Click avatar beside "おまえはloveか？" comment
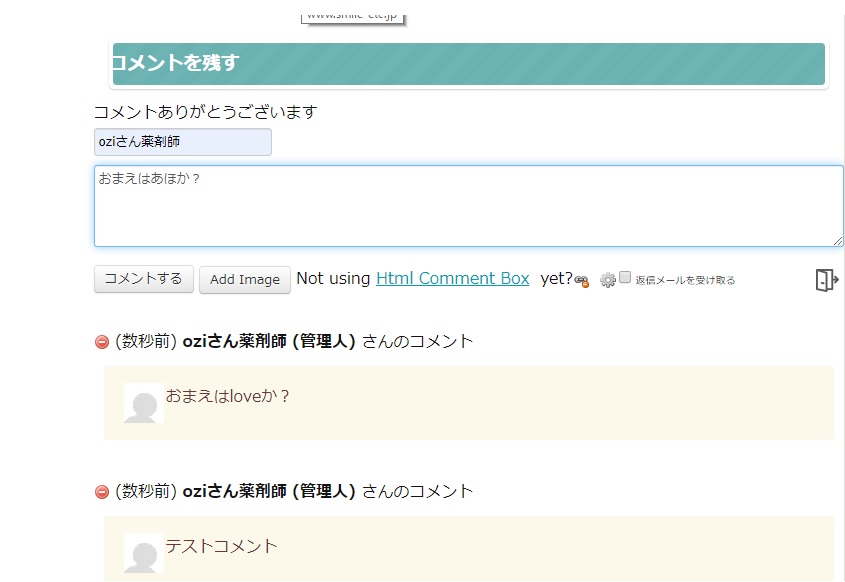Image resolution: width=845 pixels, height=582 pixels. (143, 402)
